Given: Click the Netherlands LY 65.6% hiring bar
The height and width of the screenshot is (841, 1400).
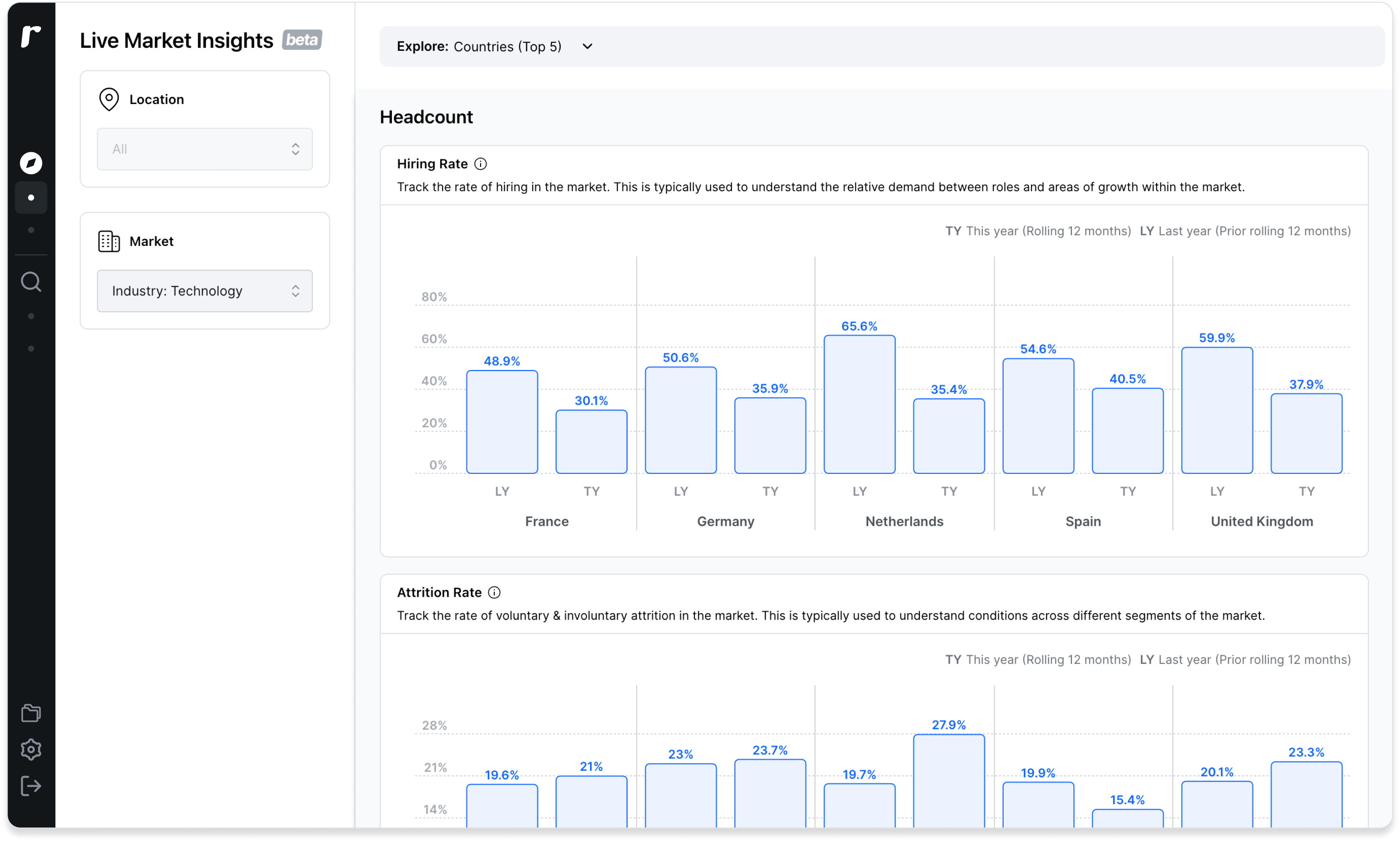Looking at the screenshot, I should pos(859,404).
